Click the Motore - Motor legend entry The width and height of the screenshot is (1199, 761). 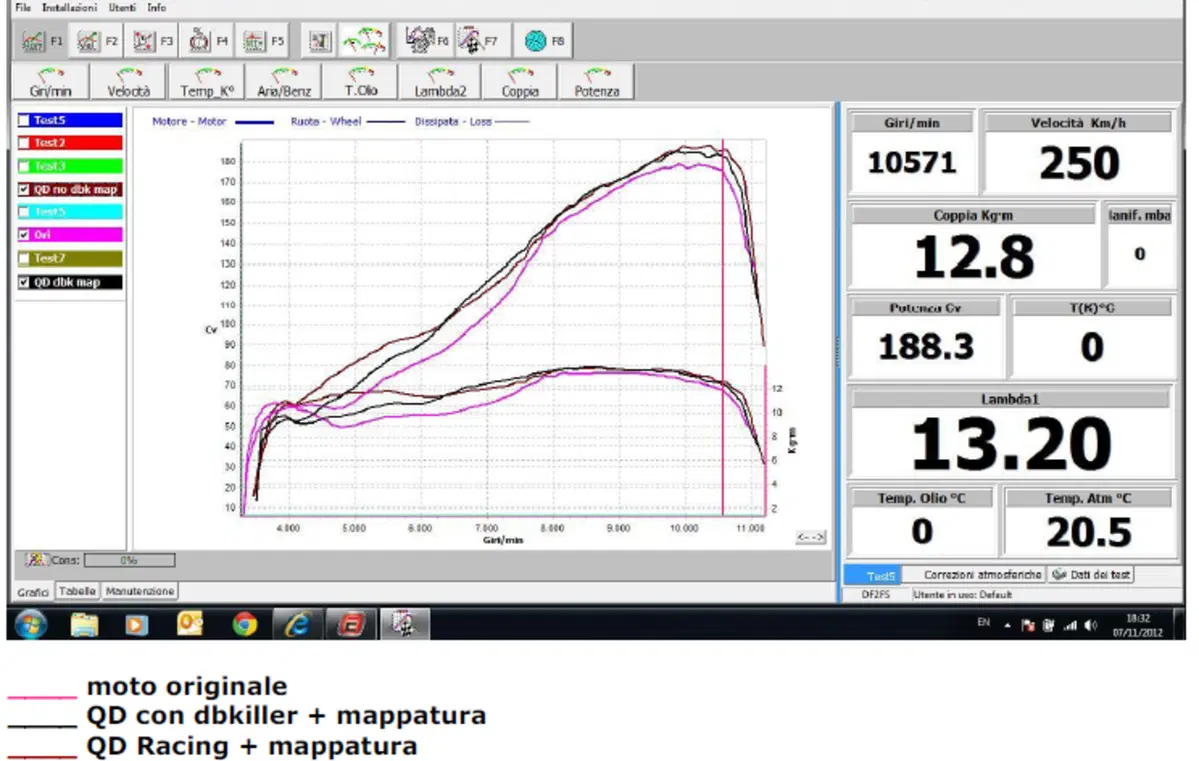tap(213, 122)
